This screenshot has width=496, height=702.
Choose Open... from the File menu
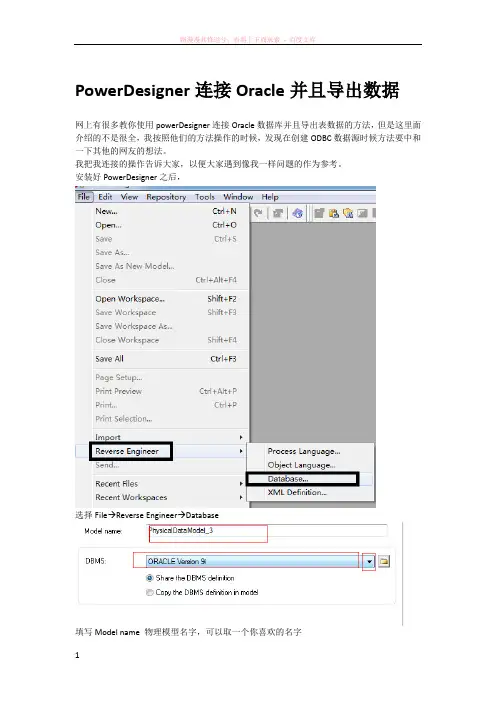coord(171,225)
